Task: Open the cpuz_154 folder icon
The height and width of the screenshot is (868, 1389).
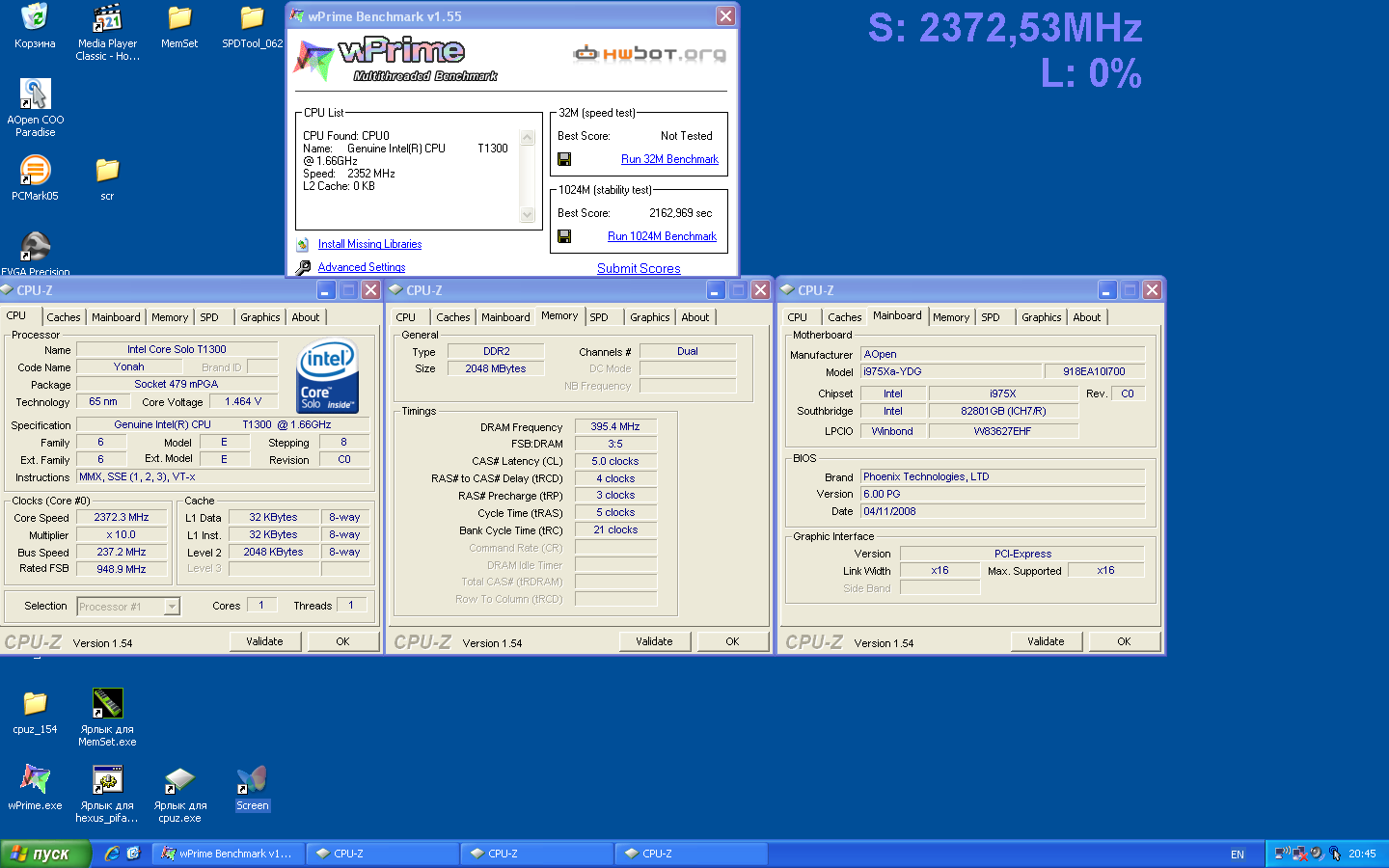Action: pyautogui.click(x=35, y=703)
